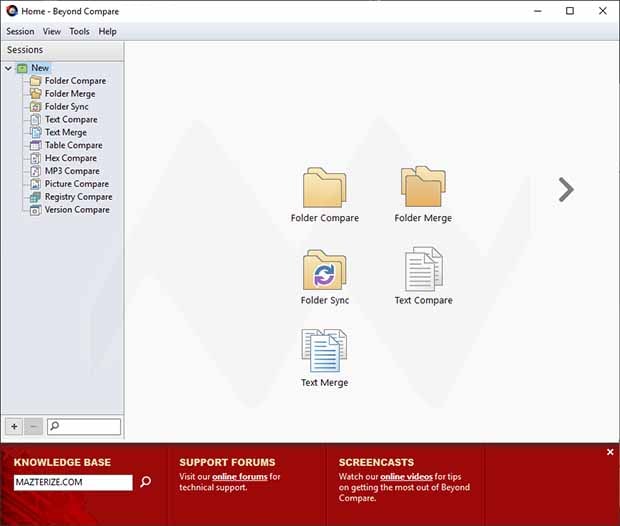Minimize the Beyond Compare window
Screen dimensions: 620x526
537,11
